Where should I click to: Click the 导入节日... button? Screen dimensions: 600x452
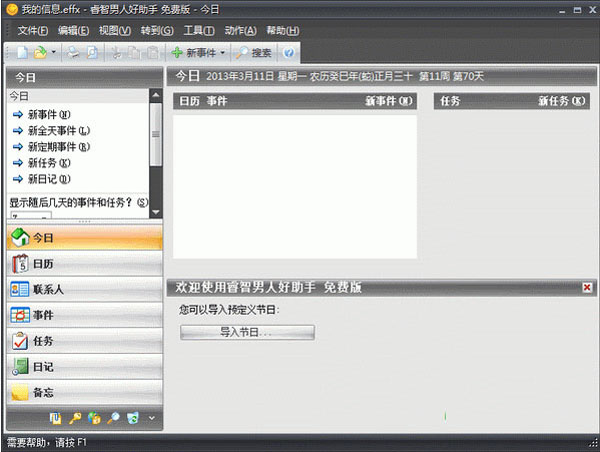(x=247, y=332)
